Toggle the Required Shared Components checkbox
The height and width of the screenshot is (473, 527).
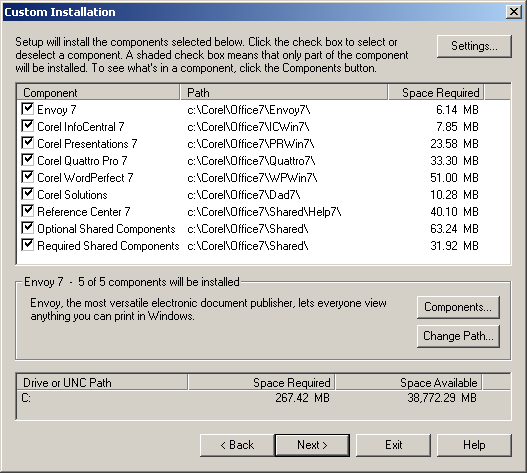click(x=27, y=245)
